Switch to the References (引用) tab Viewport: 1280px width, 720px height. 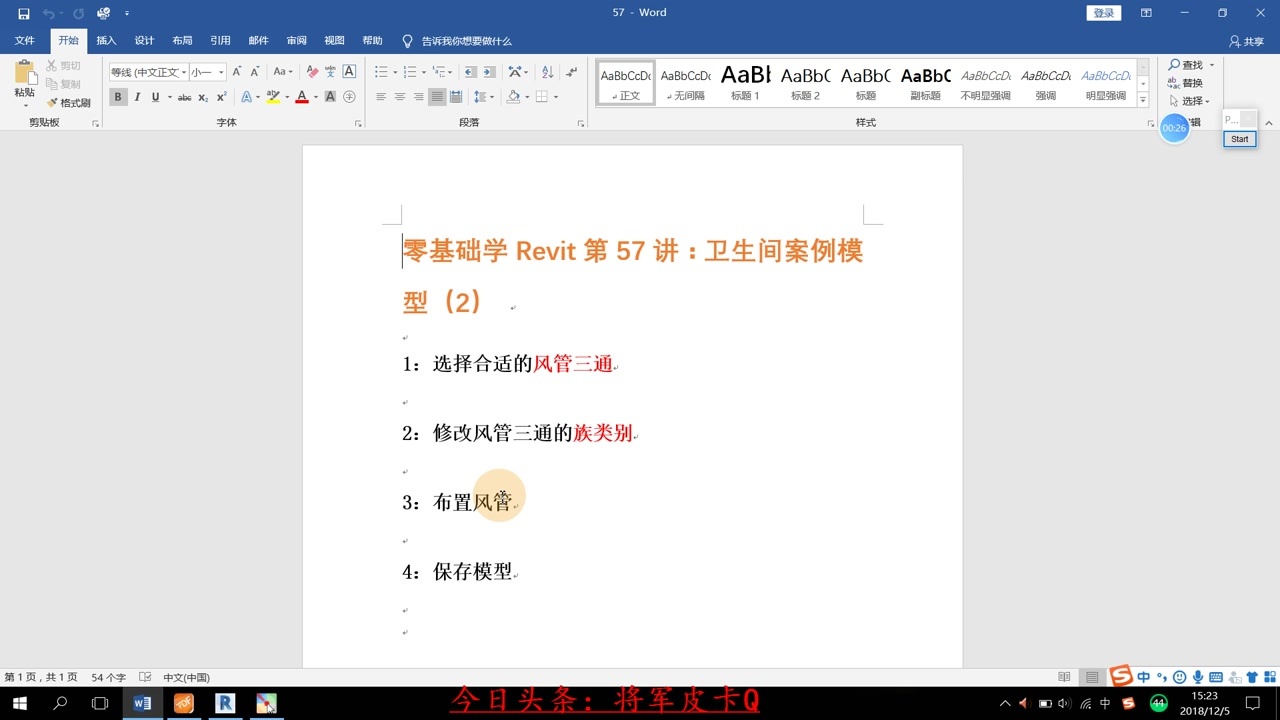coord(220,41)
